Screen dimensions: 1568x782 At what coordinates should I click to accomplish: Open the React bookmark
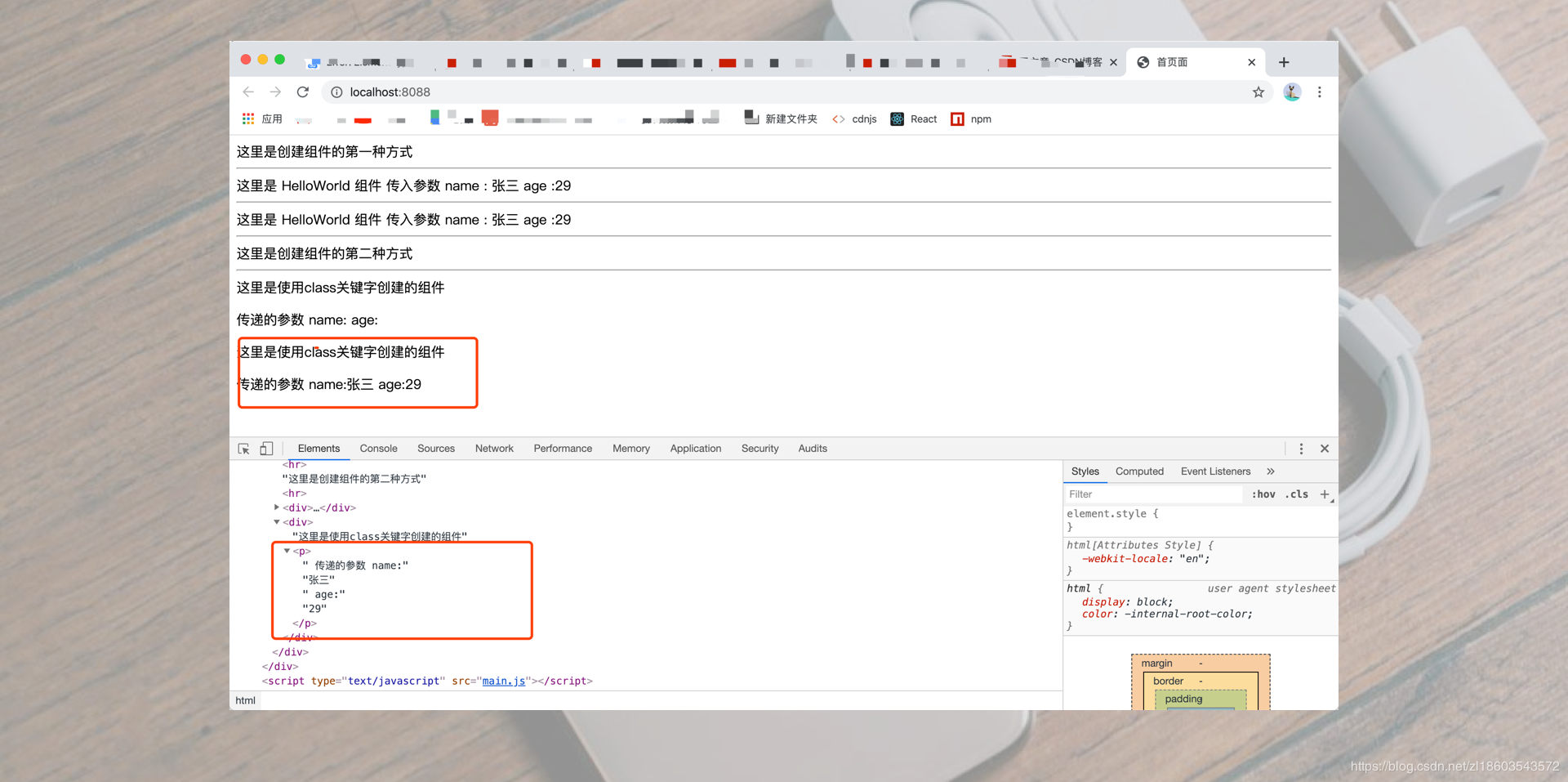tap(913, 119)
